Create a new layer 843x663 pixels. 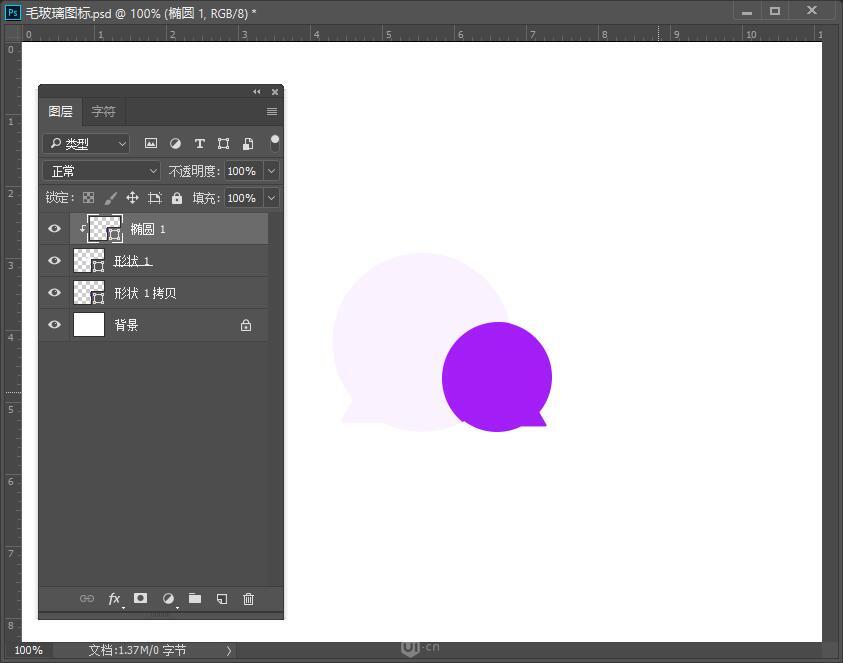pyautogui.click(x=222, y=599)
